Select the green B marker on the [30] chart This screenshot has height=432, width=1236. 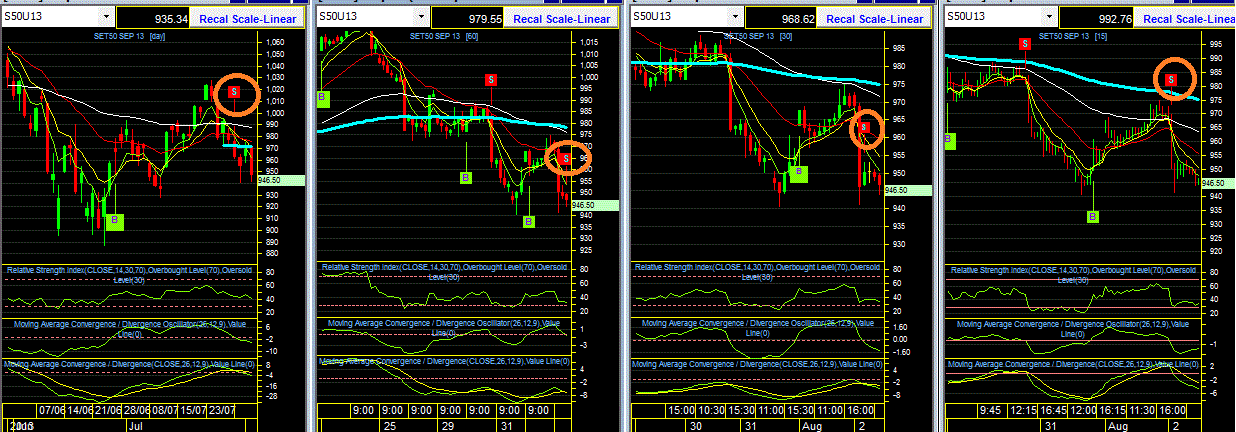pos(798,173)
